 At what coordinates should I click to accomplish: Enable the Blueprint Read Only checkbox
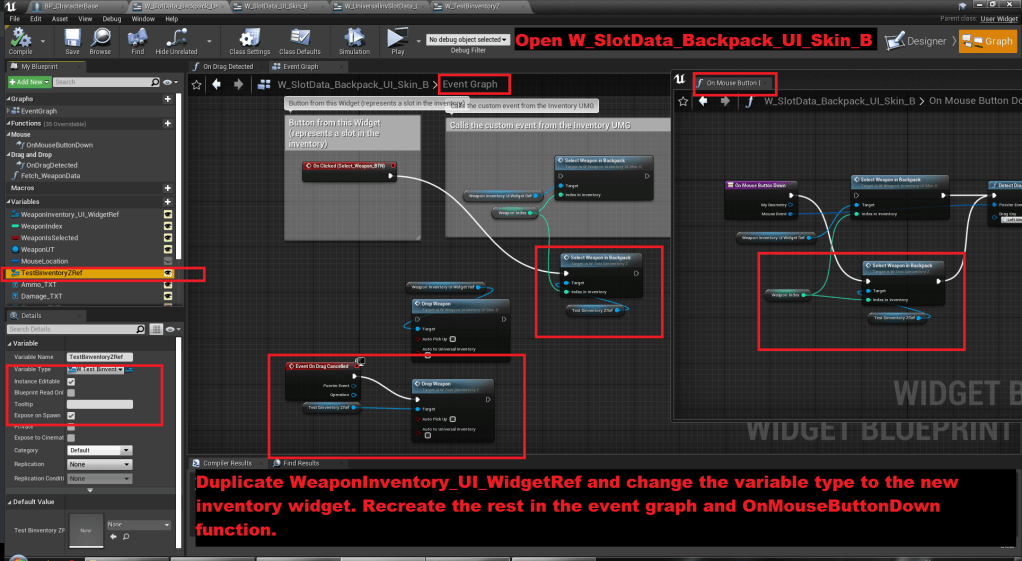pos(71,393)
